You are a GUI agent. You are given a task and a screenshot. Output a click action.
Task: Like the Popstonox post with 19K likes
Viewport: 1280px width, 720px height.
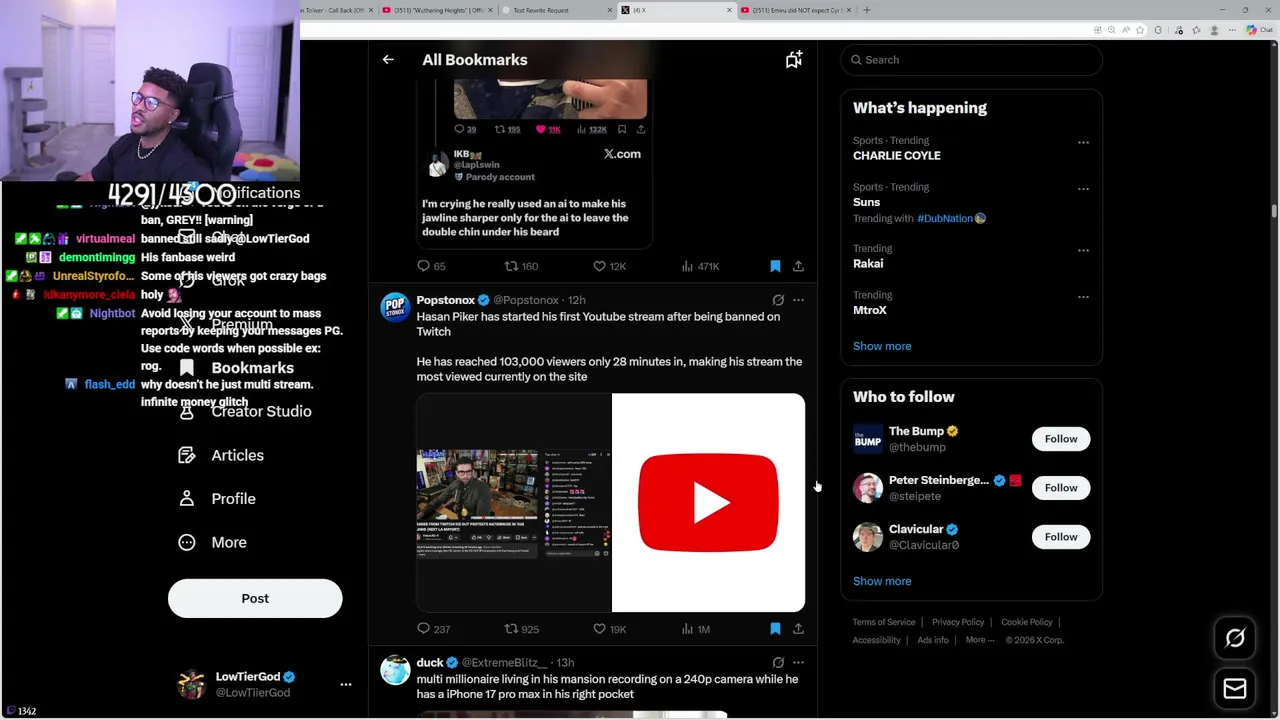pos(609,629)
